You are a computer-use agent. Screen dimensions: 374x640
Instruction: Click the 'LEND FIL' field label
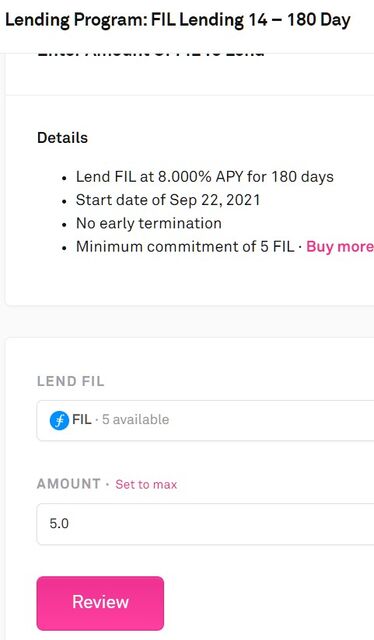71,381
